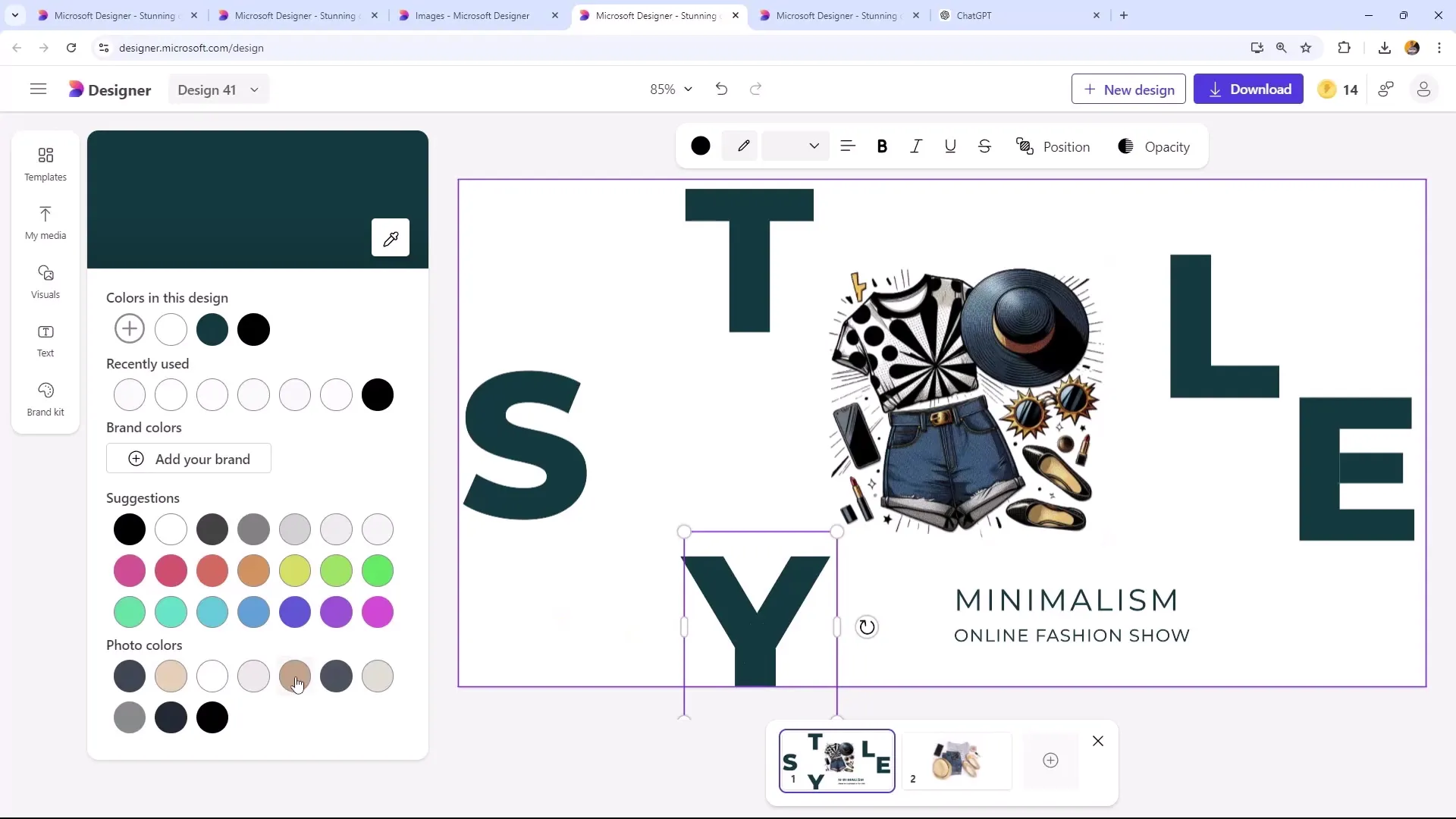This screenshot has height=819, width=1456.
Task: Select the fashion outfit illustration on canvas
Action: [x=967, y=402]
